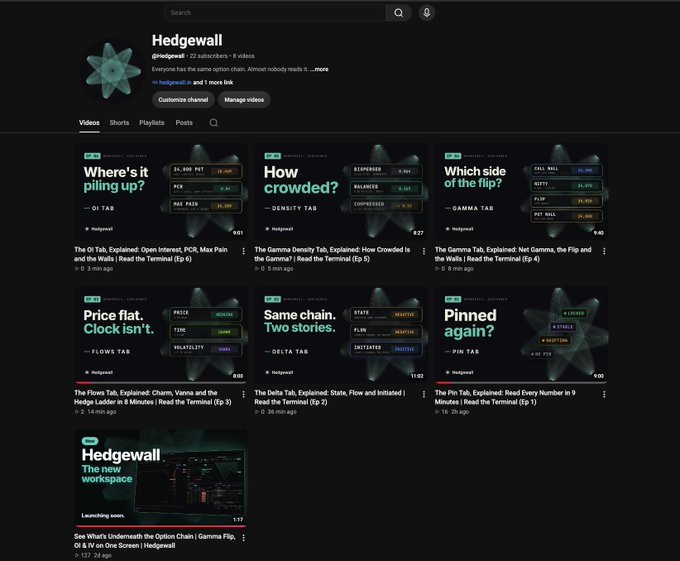Click the Flows Tab, Explained (Ep 3) title

tap(153, 397)
